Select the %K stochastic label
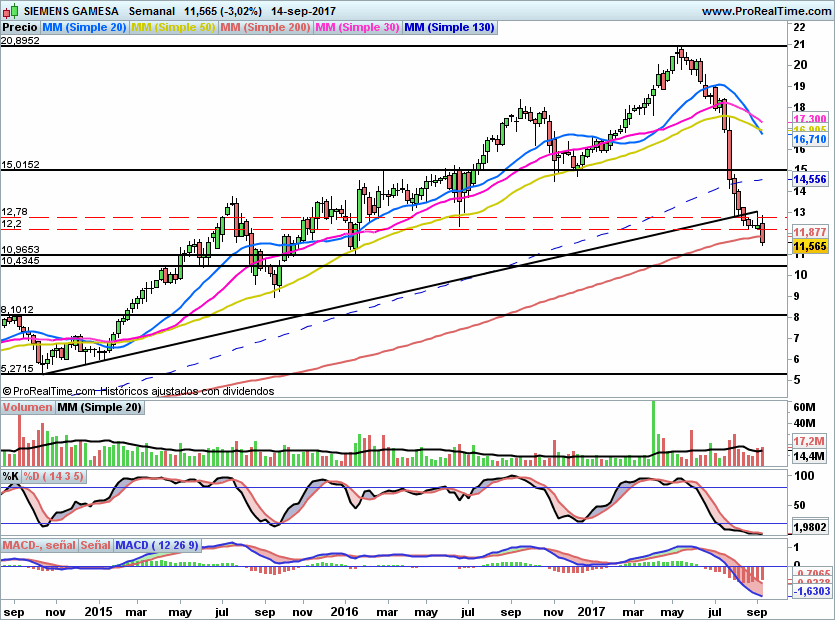Image resolution: width=835 pixels, height=620 pixels. (11, 476)
